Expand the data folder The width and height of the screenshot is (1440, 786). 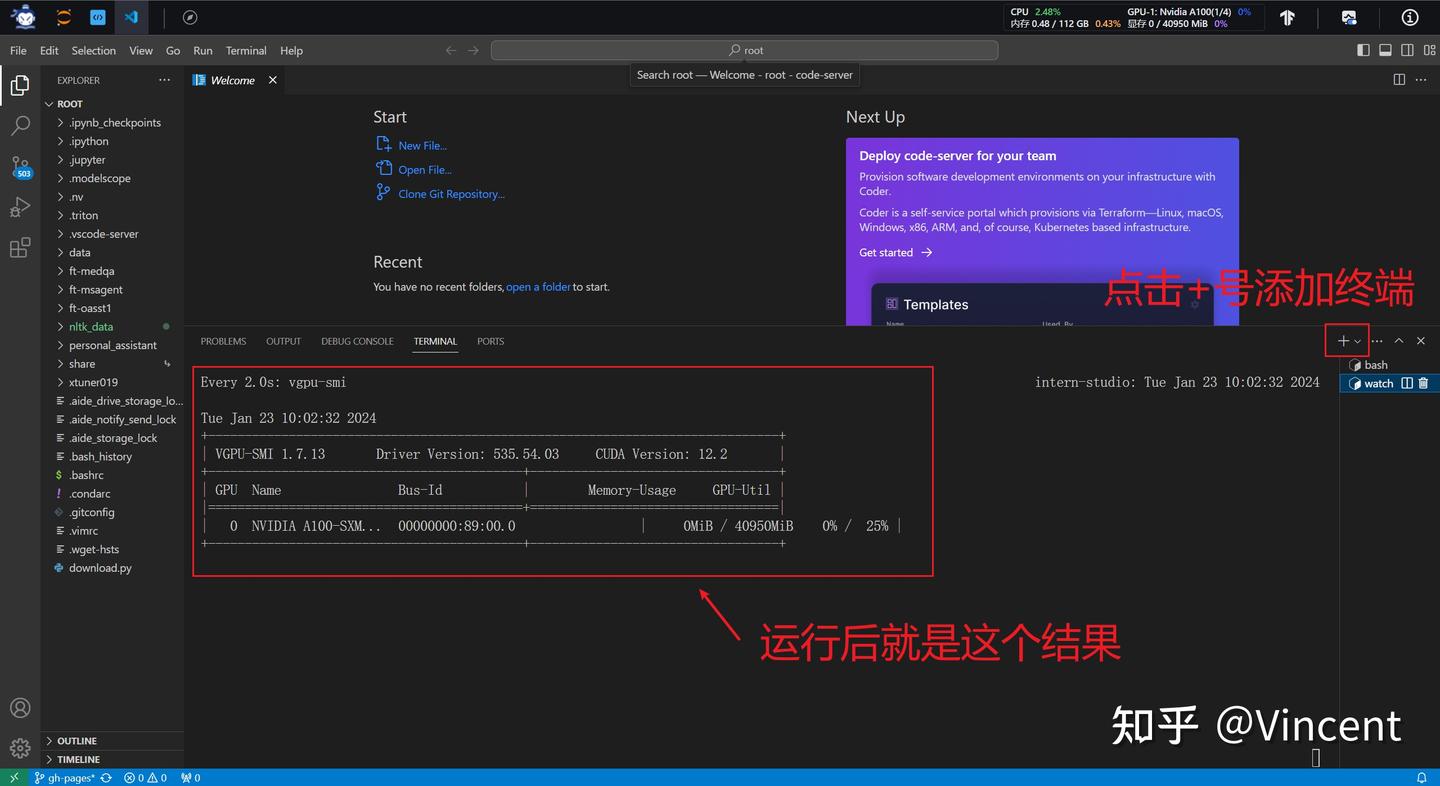[x=112, y=253]
